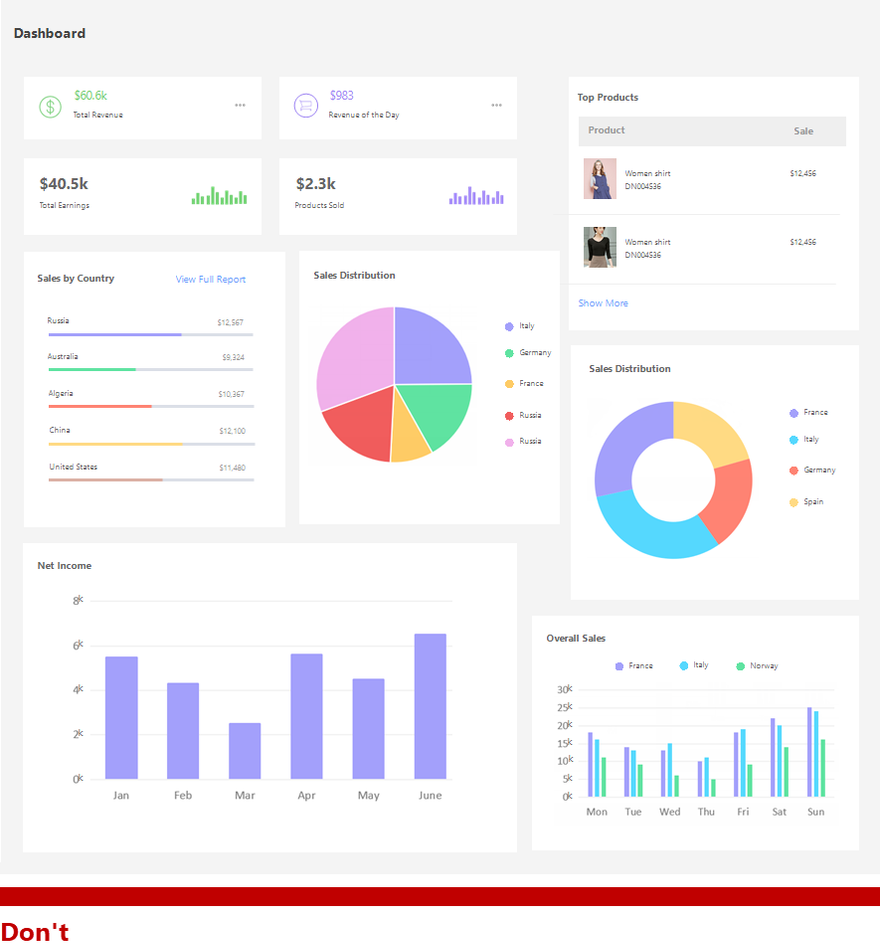Click the dollar sign Total Revenue icon

click(50, 107)
